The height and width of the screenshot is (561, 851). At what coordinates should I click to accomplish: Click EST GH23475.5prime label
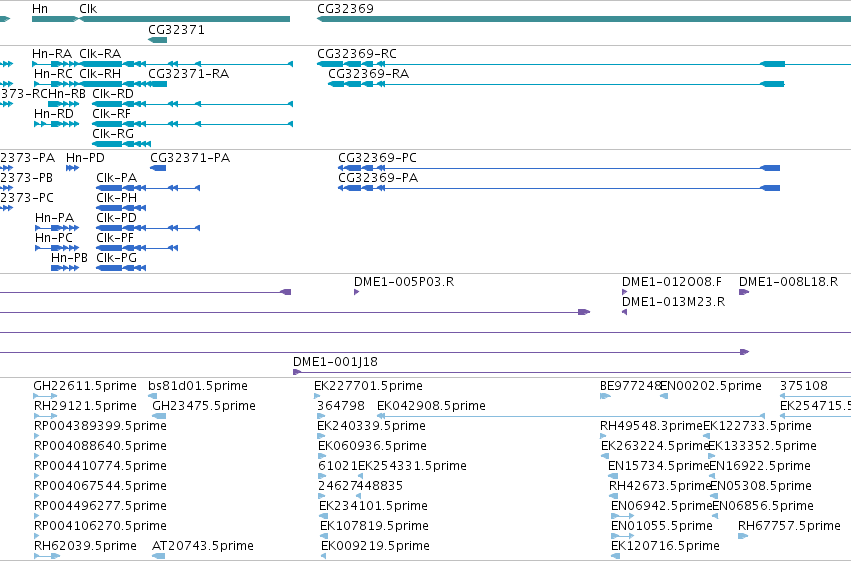(x=204, y=406)
